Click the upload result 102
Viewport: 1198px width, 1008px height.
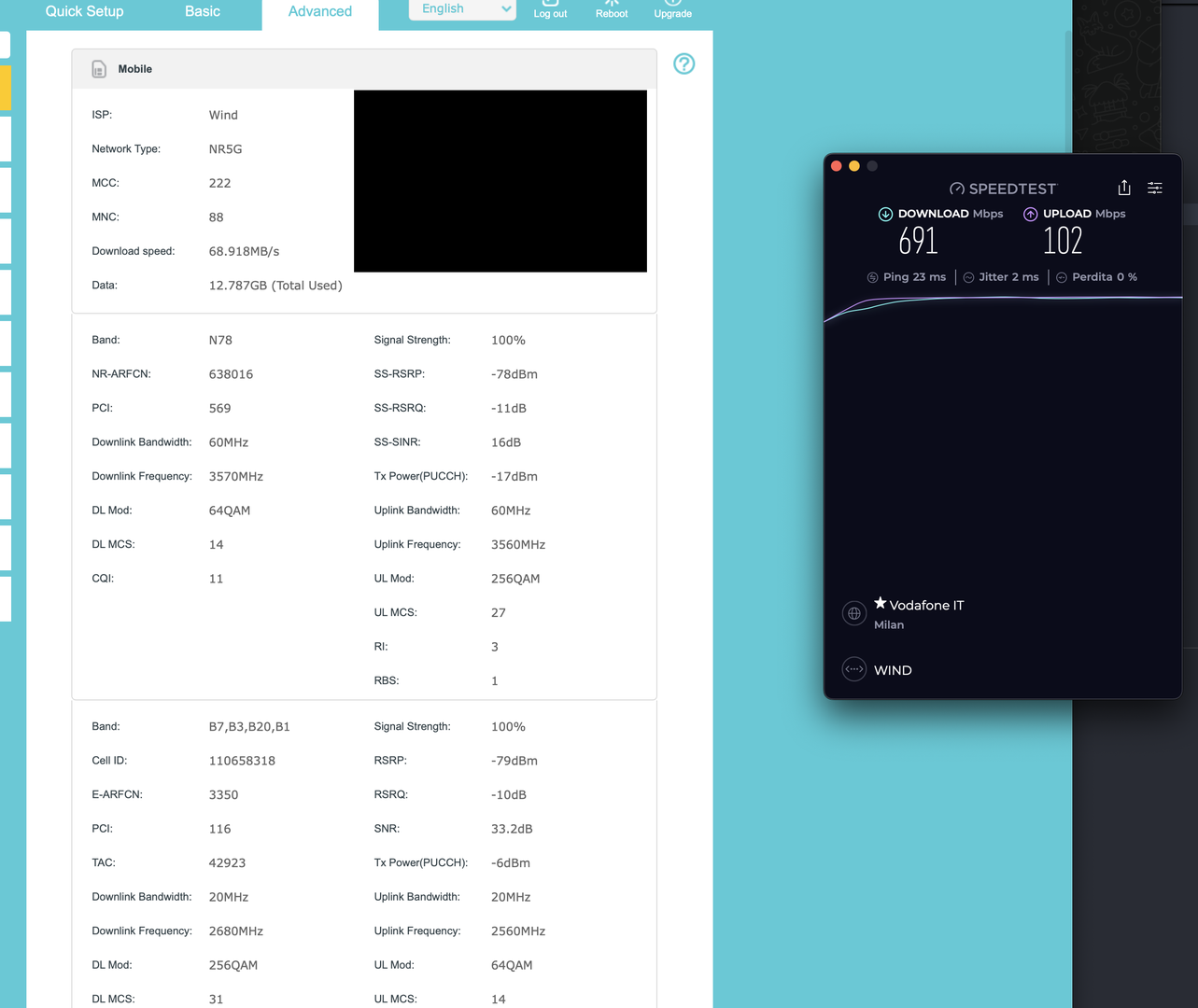pos(1063,241)
